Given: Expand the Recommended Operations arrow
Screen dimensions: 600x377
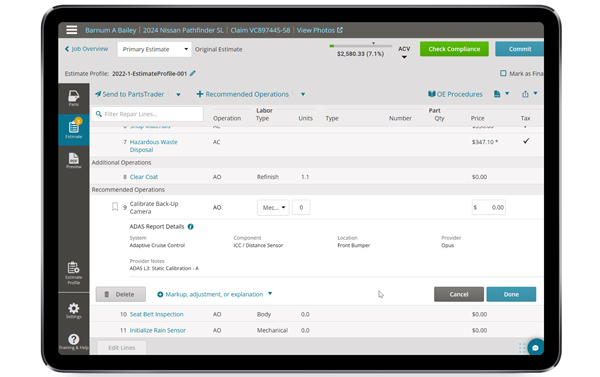Looking at the screenshot, I should [303, 94].
